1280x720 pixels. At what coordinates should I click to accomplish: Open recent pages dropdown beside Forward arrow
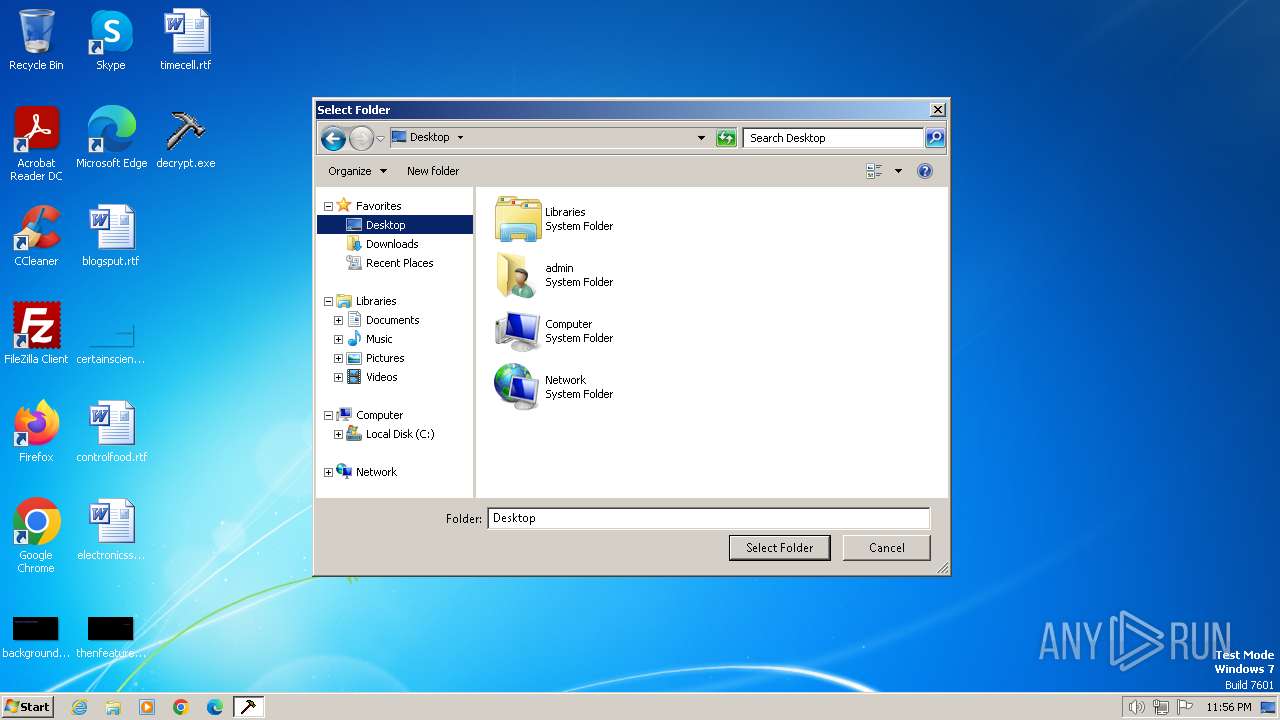click(380, 138)
